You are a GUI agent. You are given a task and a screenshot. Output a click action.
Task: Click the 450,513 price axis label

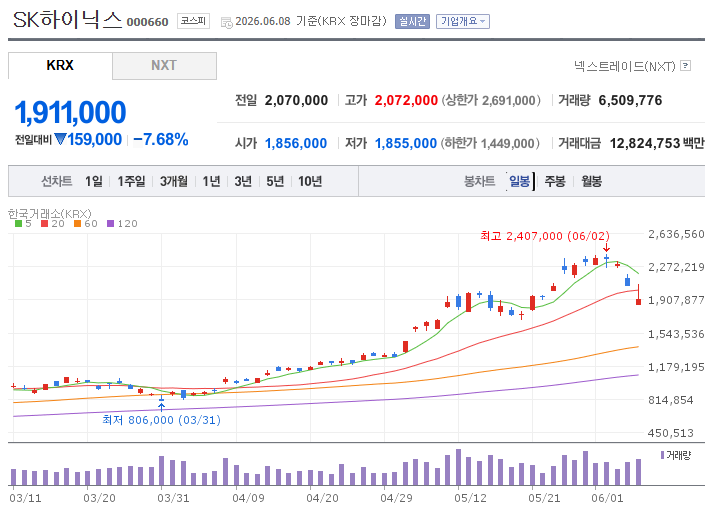tap(670, 433)
